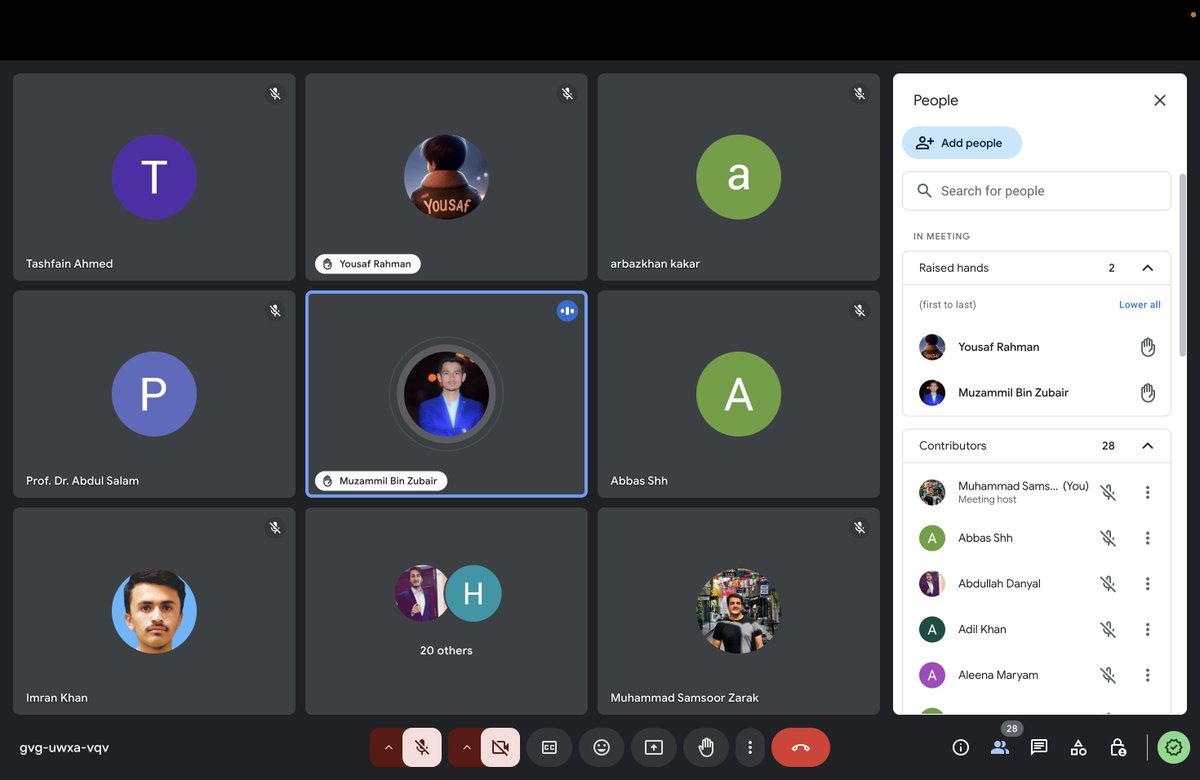Screen dimensions: 1200x780
Task: Toggle the microphone mute button
Action: [x=422, y=747]
